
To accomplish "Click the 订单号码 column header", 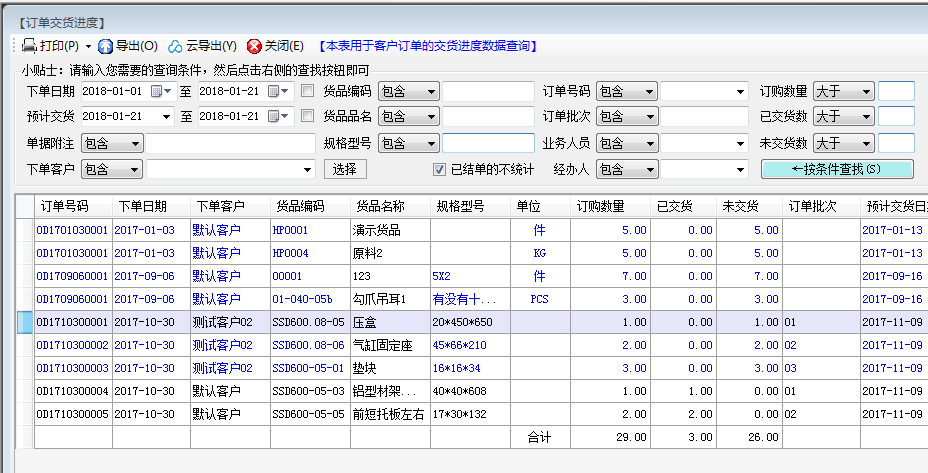I will [x=65, y=207].
